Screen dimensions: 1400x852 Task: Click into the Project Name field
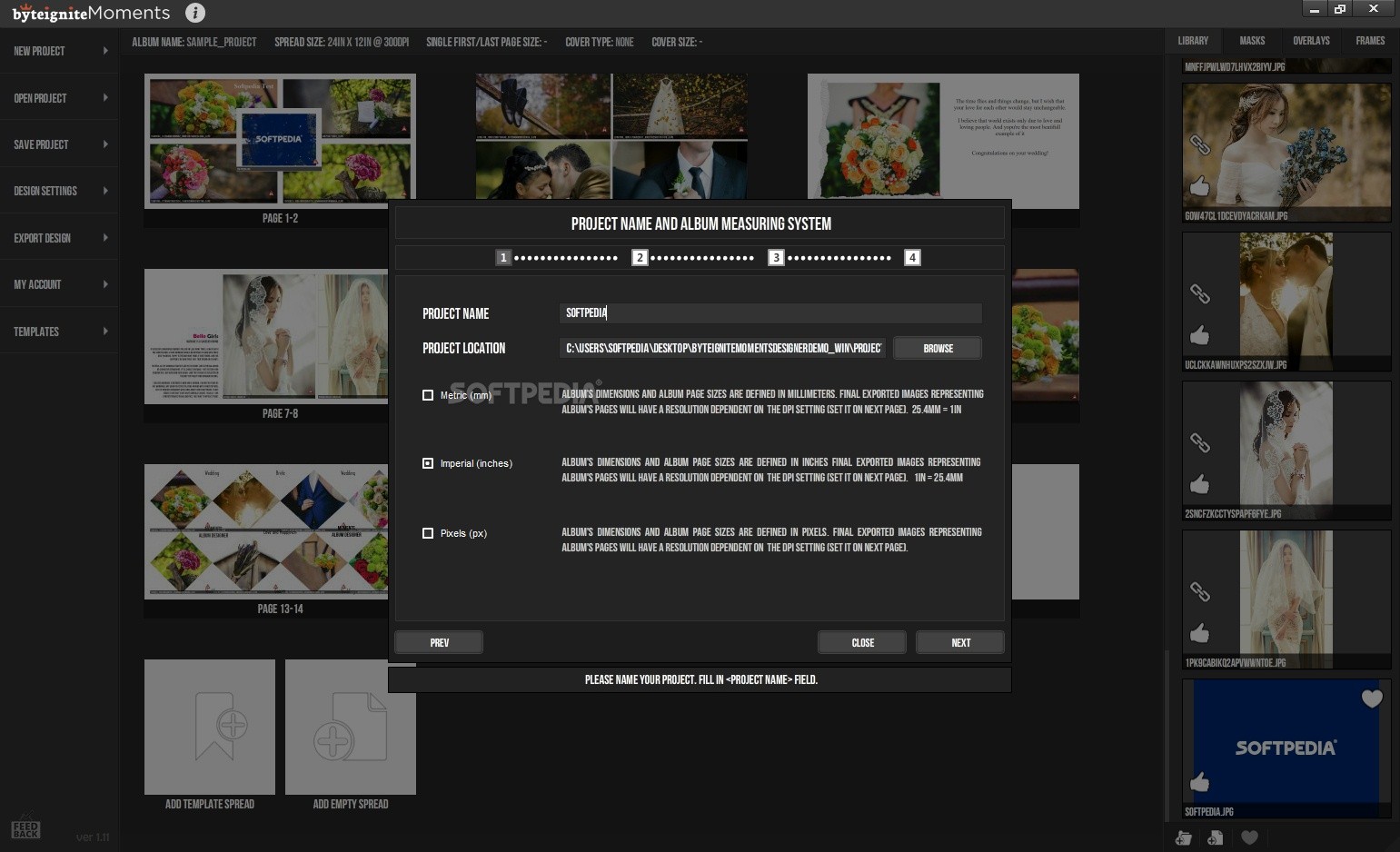770,312
